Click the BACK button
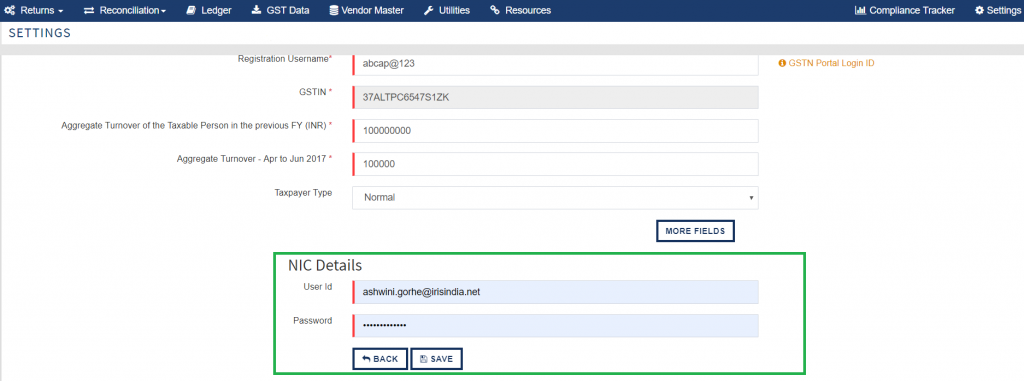The width and height of the screenshot is (1024, 381). (x=380, y=359)
